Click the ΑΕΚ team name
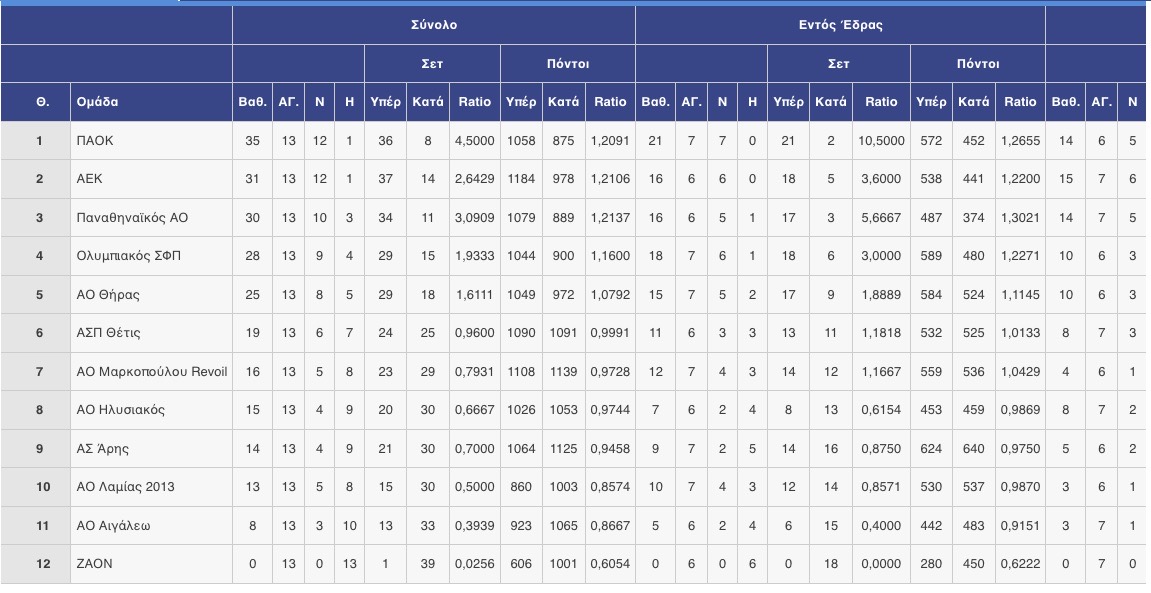Image resolution: width=1151 pixels, height=593 pixels. [90, 179]
